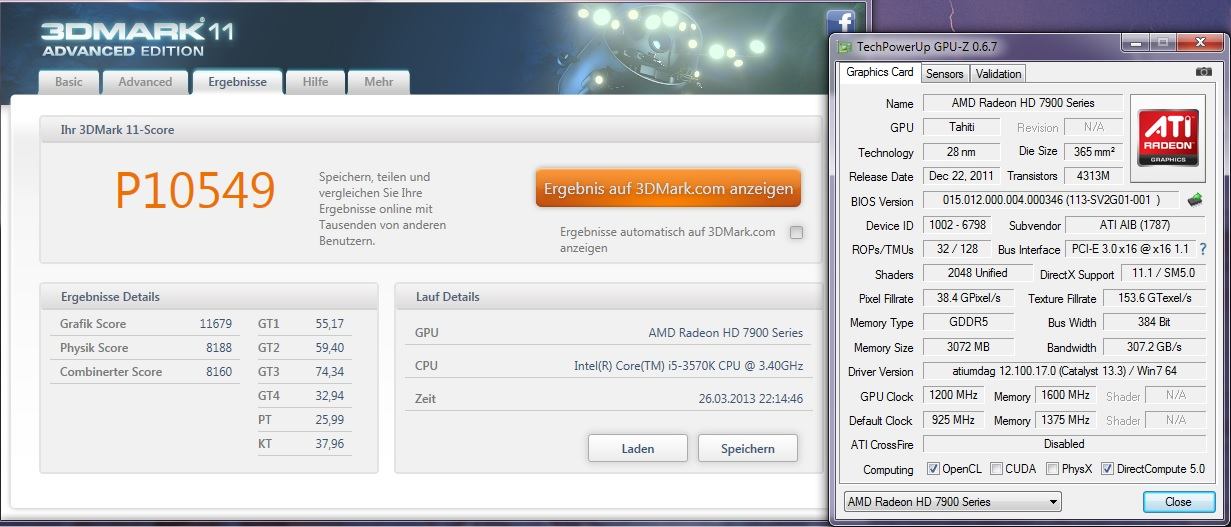Click the GT3 74,34 result
The image size is (1231, 527).
coord(304,372)
